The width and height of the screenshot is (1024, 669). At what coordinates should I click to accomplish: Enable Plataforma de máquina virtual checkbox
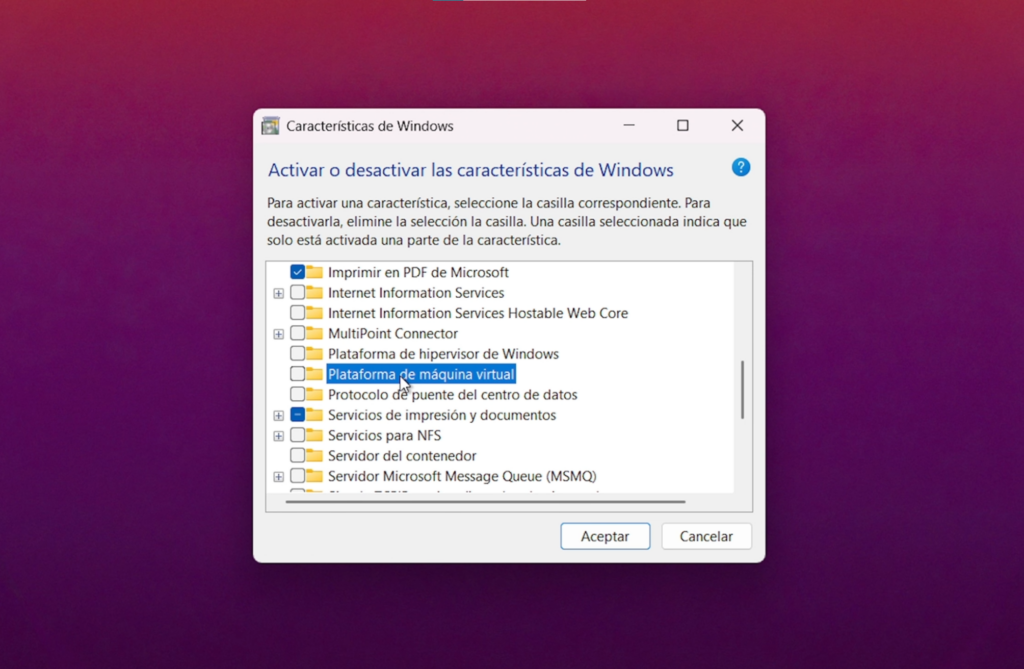(300, 374)
